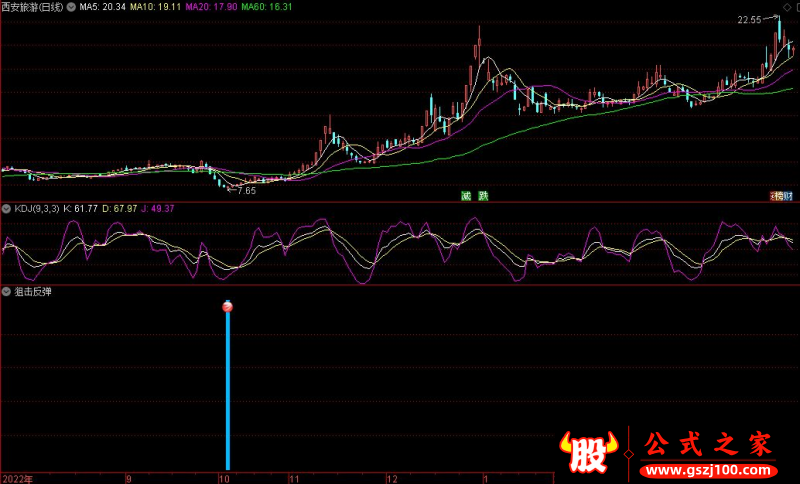The width and height of the screenshot is (800, 484).
Task: Click the 22.55 high price marker
Action: [x=749, y=19]
